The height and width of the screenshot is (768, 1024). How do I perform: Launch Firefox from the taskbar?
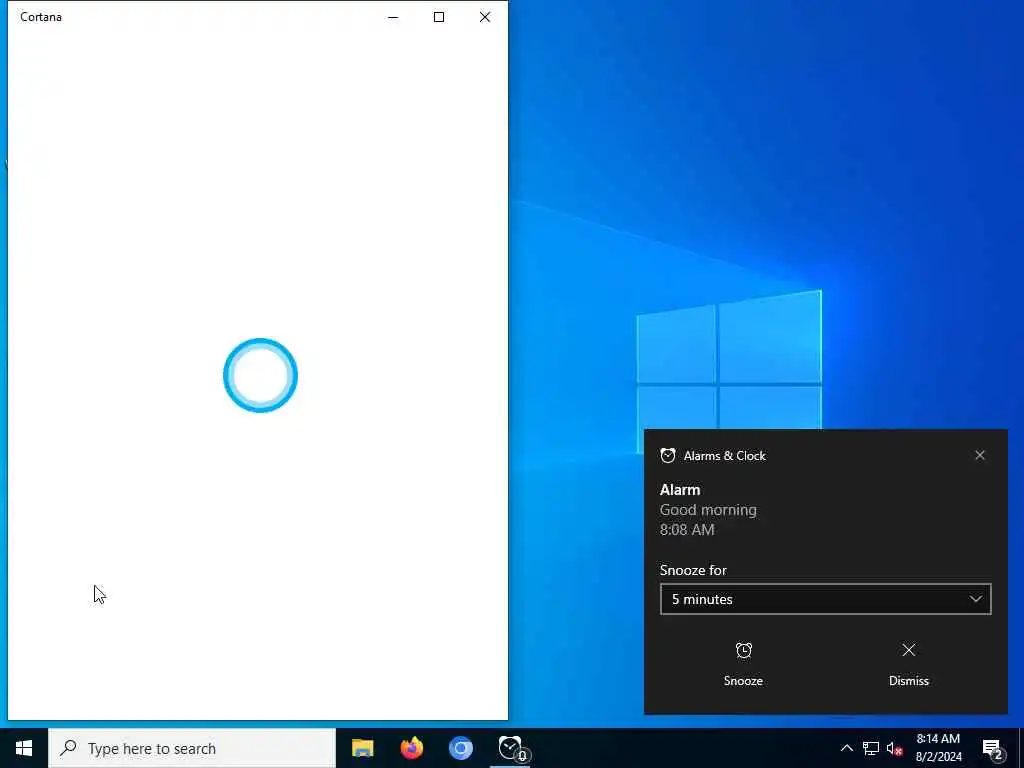click(411, 748)
